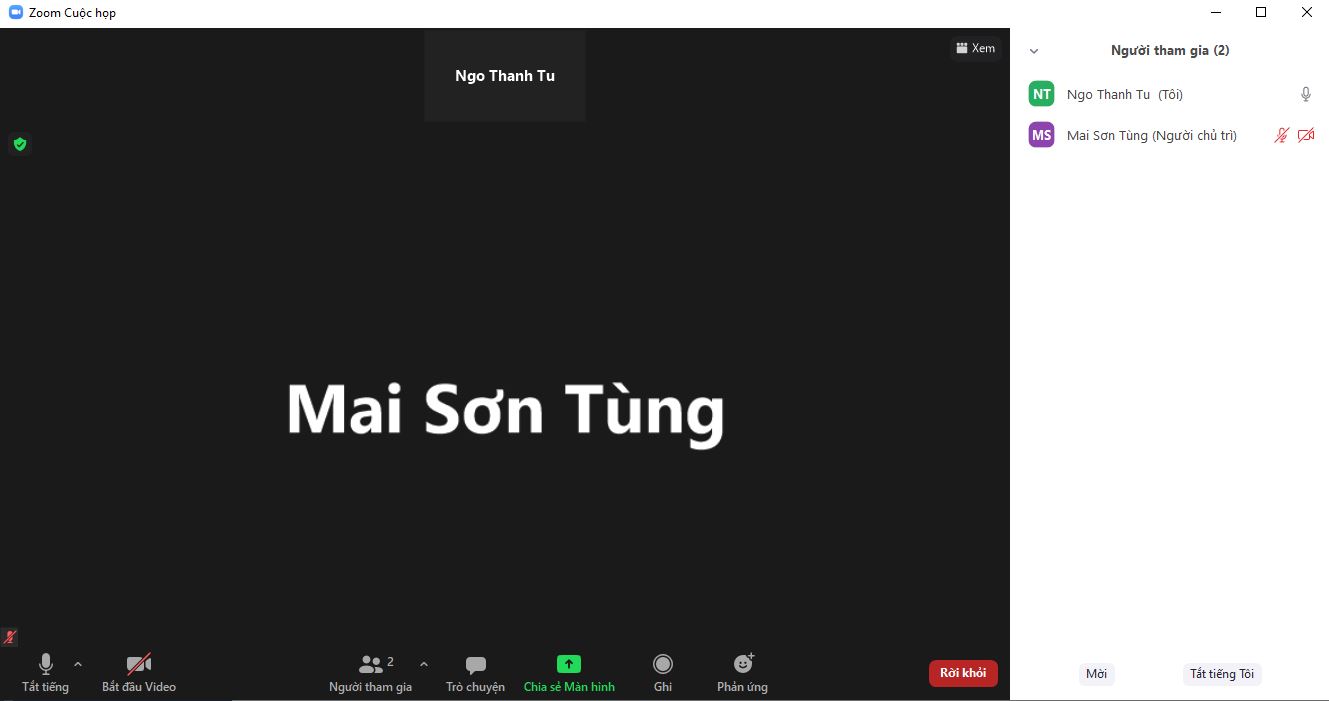Click Mai Sơn Tùng's red camera-off icon
This screenshot has width=1329, height=701.
[1306, 135]
